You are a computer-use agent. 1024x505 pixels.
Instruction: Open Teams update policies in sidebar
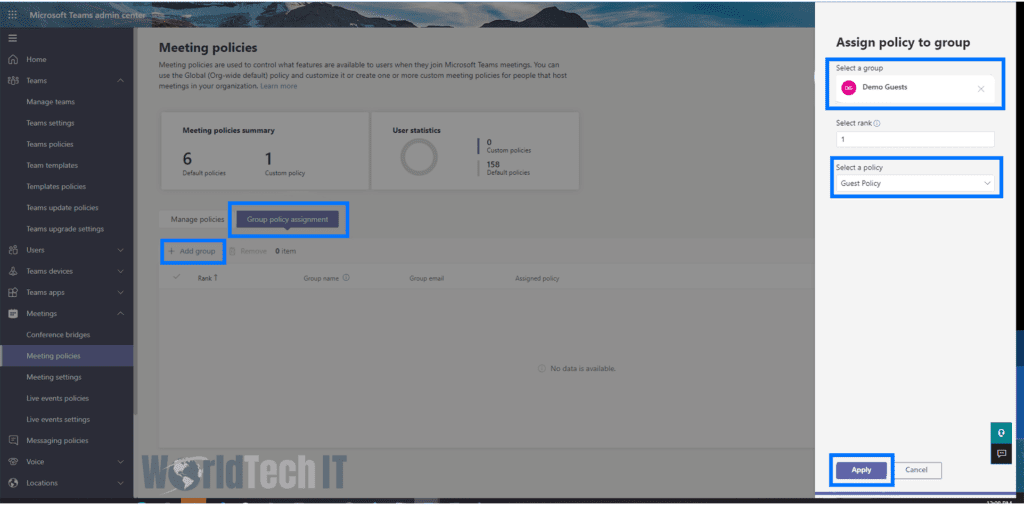pyautogui.click(x=62, y=208)
